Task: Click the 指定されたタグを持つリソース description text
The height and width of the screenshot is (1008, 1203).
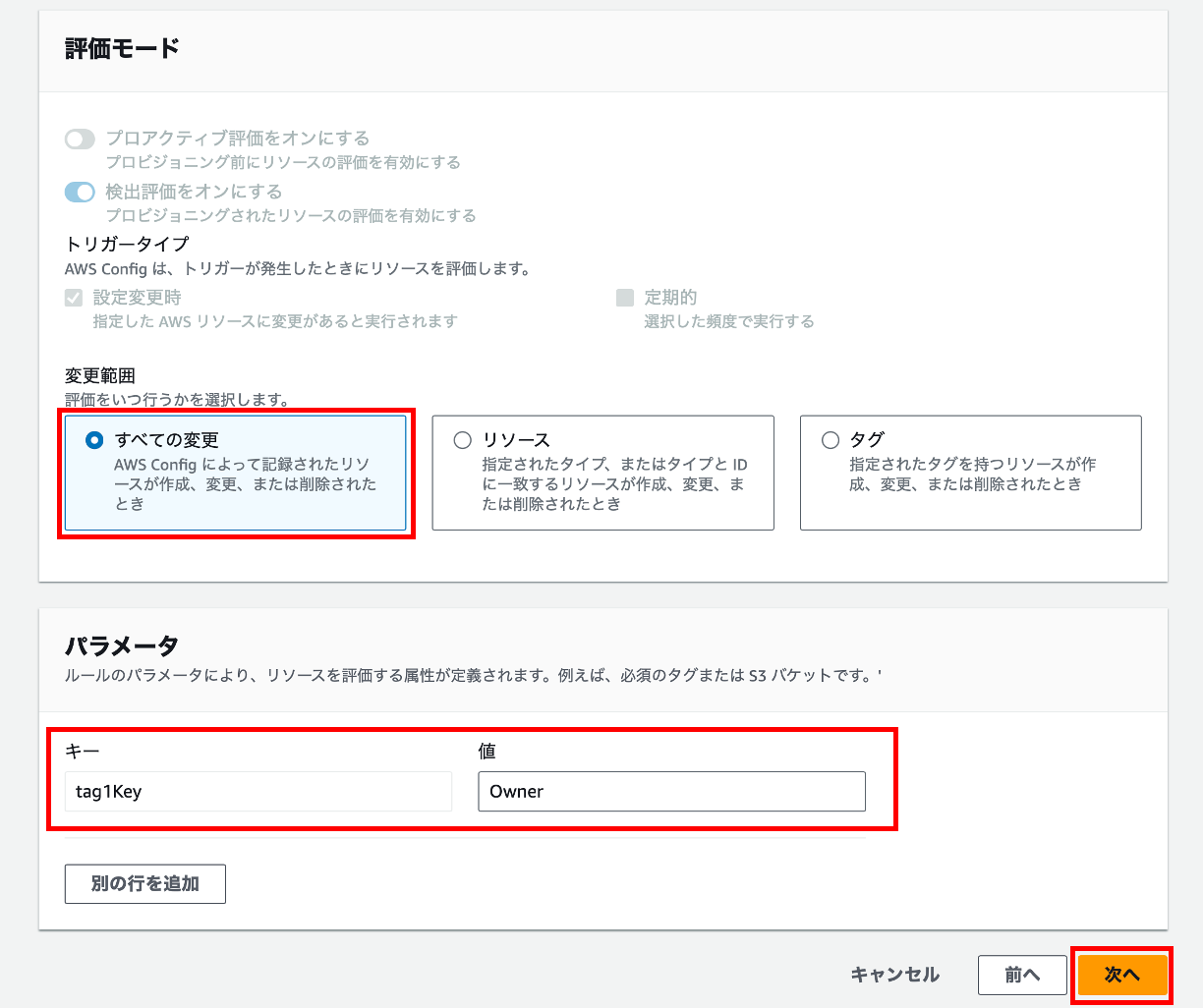Action: click(x=972, y=474)
